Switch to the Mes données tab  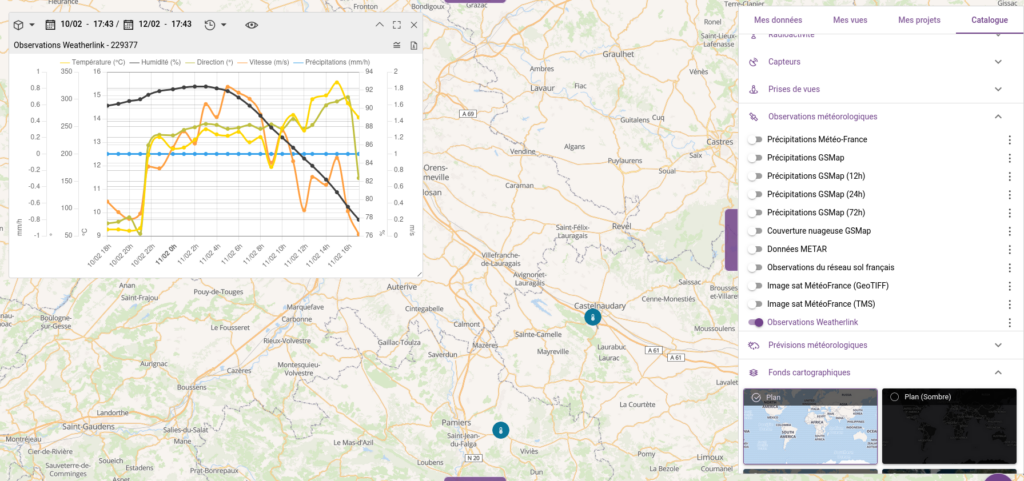tap(778, 20)
